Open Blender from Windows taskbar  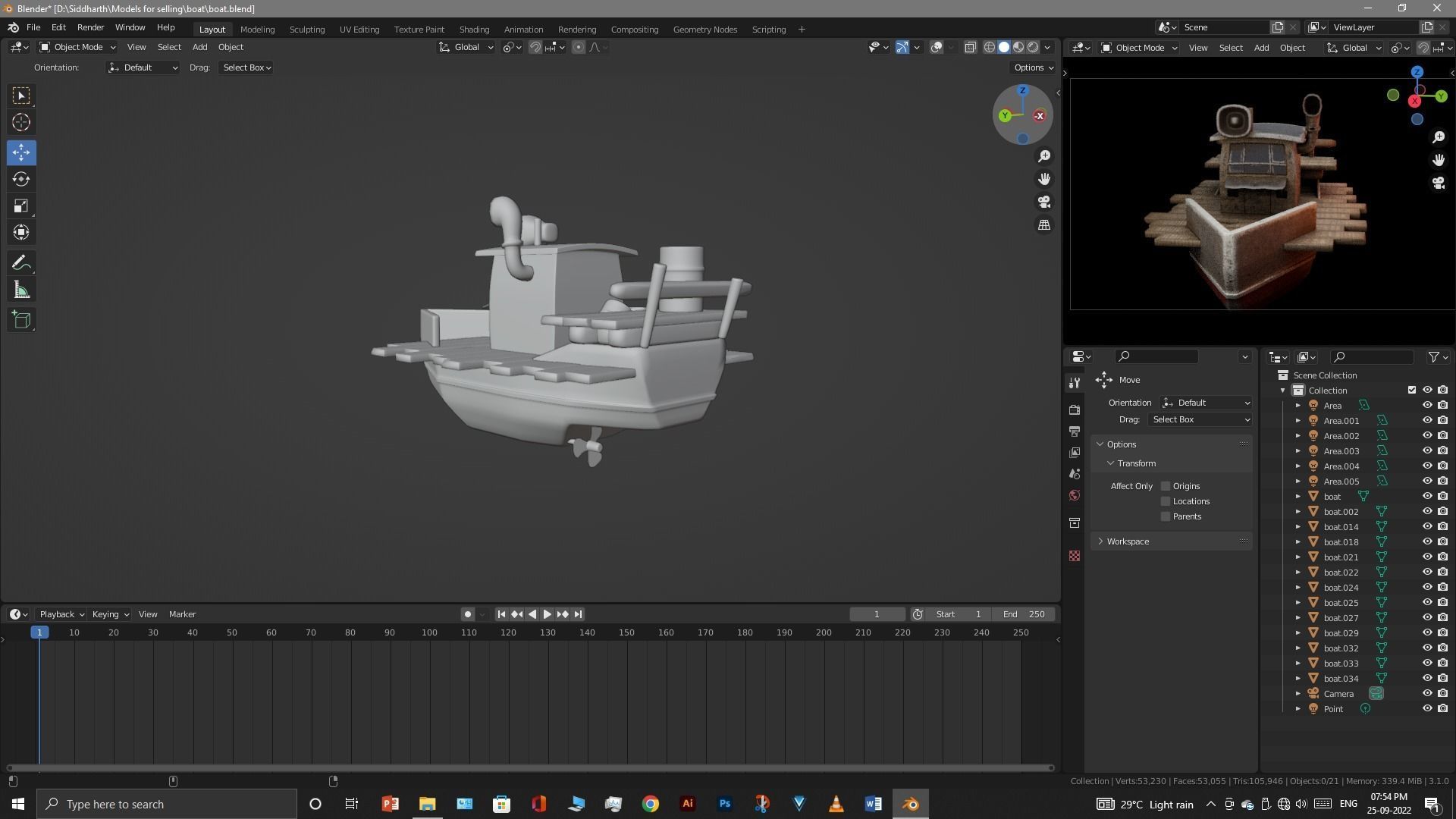(910, 804)
